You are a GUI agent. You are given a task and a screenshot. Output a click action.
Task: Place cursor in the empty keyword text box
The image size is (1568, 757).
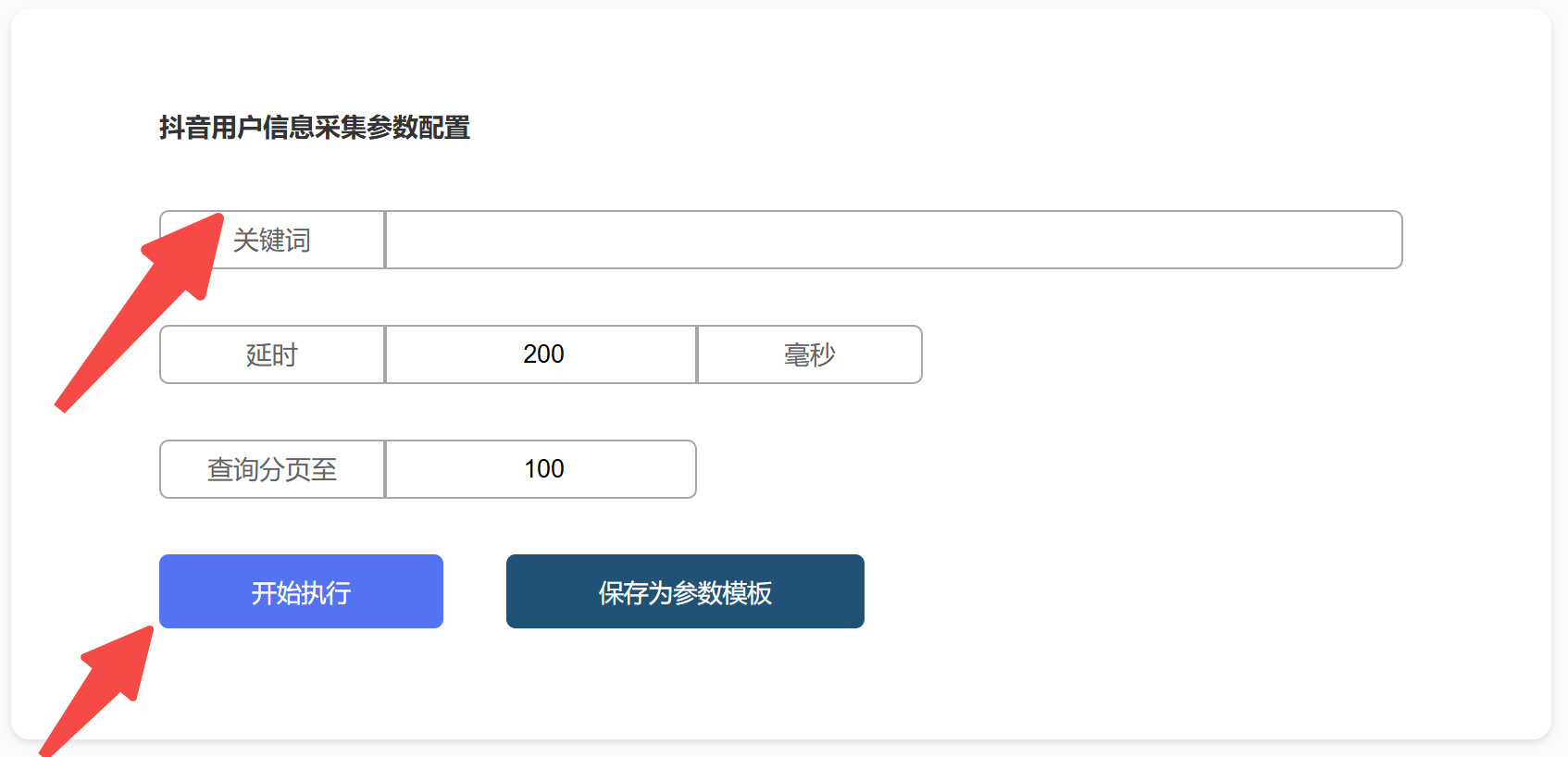[892, 240]
